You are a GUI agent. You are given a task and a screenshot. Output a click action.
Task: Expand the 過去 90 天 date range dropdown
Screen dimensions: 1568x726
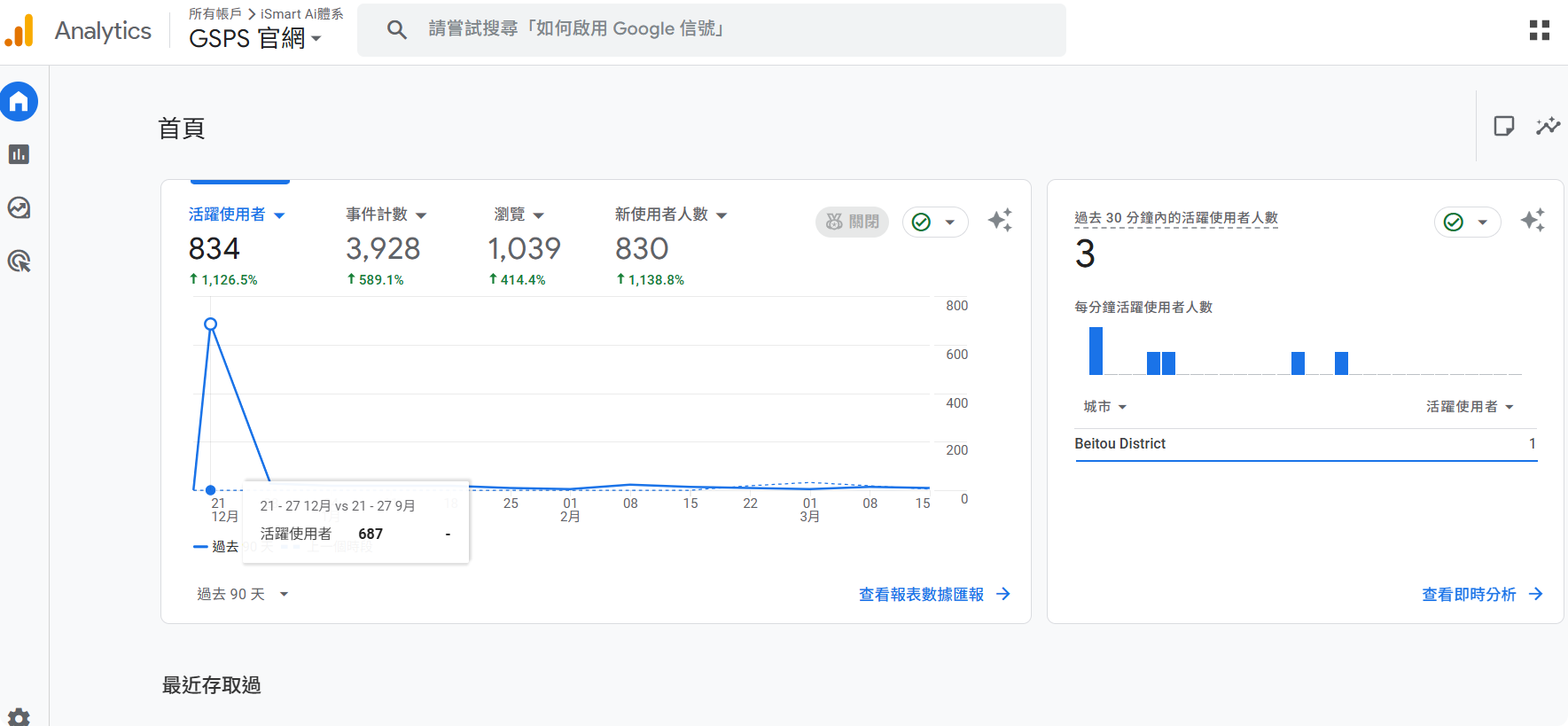(242, 594)
